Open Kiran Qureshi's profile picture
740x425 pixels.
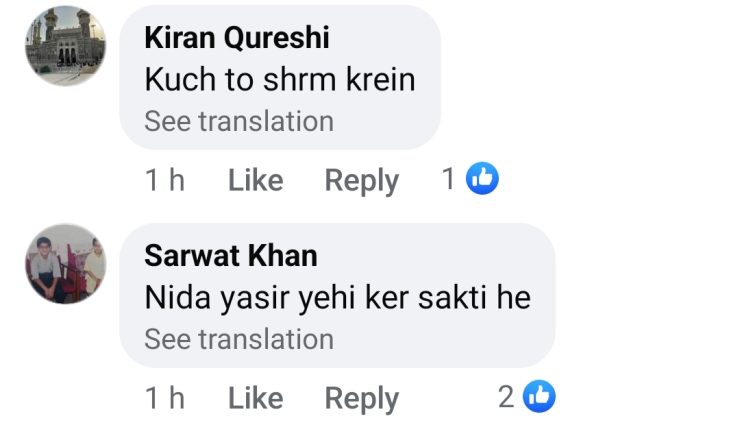(65, 45)
